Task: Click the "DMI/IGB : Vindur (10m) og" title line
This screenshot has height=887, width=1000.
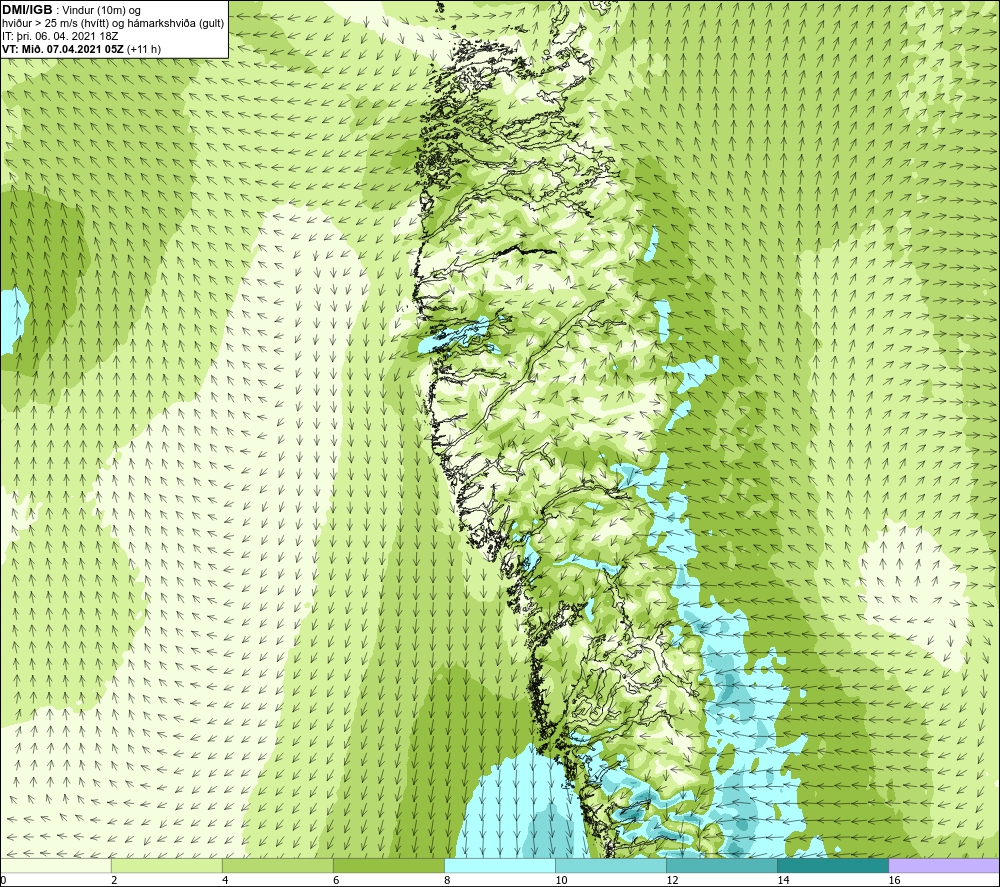Action: 71,10
